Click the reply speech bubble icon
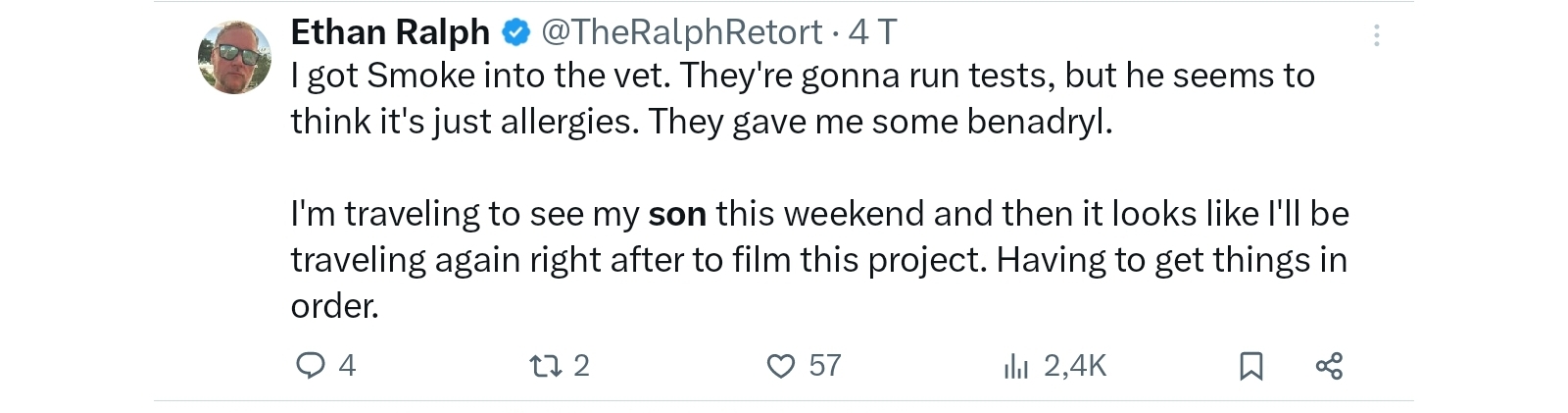The width and height of the screenshot is (1568, 413). pos(310,366)
